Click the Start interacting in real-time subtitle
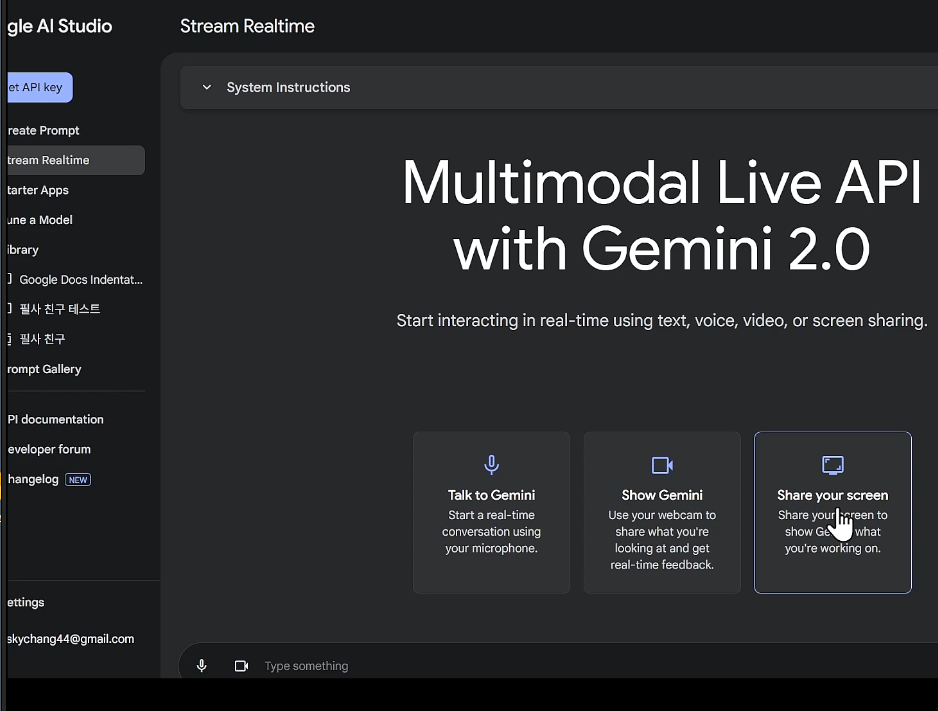The height and width of the screenshot is (711, 938). (662, 321)
